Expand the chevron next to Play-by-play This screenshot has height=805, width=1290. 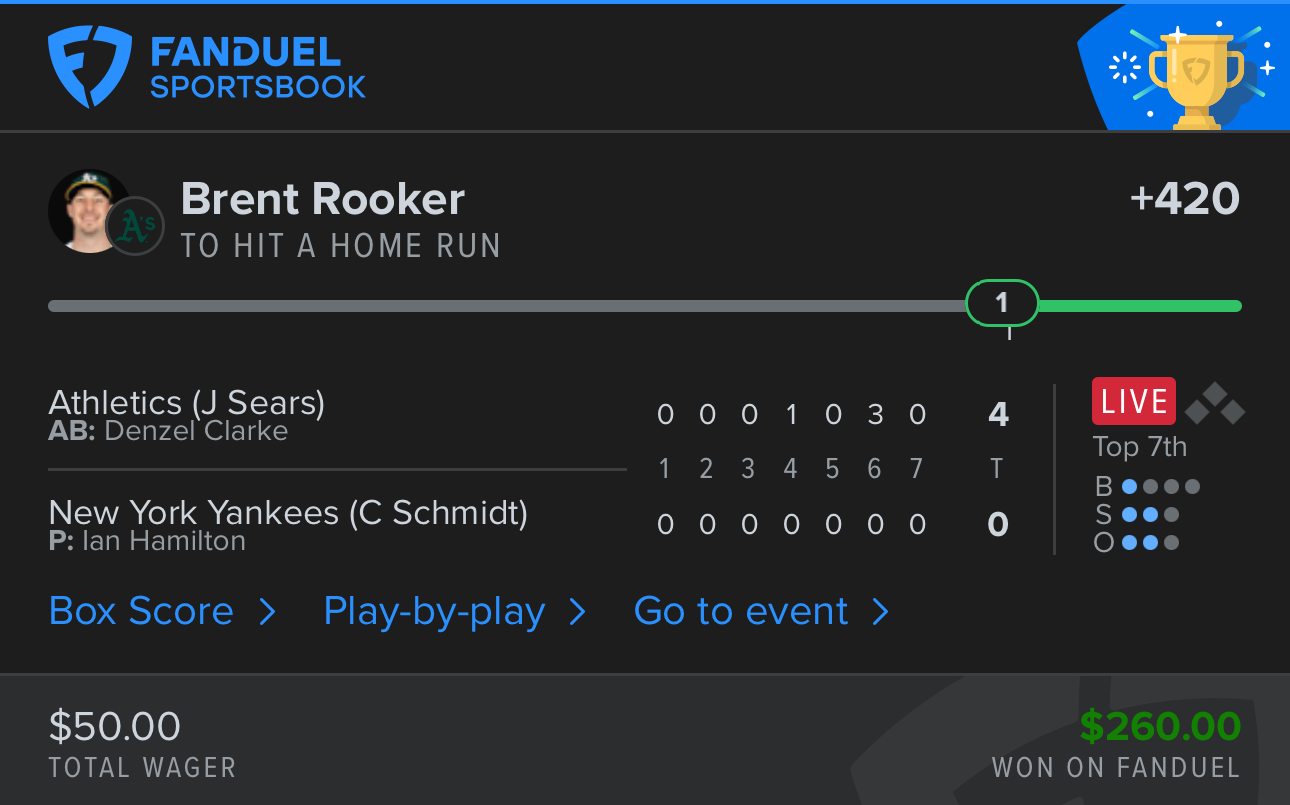coord(577,611)
